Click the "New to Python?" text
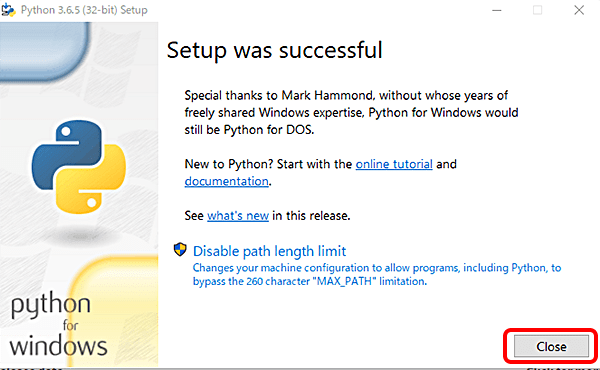Viewport: 600px width, 370px height. click(x=228, y=164)
